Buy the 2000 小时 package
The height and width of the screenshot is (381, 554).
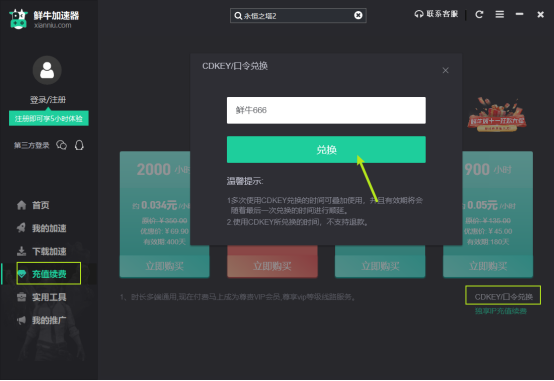point(164,266)
